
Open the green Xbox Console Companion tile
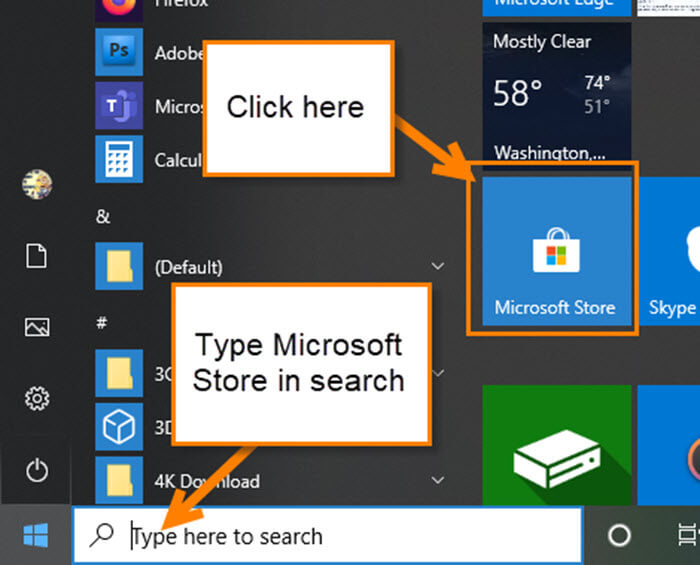pos(557,445)
